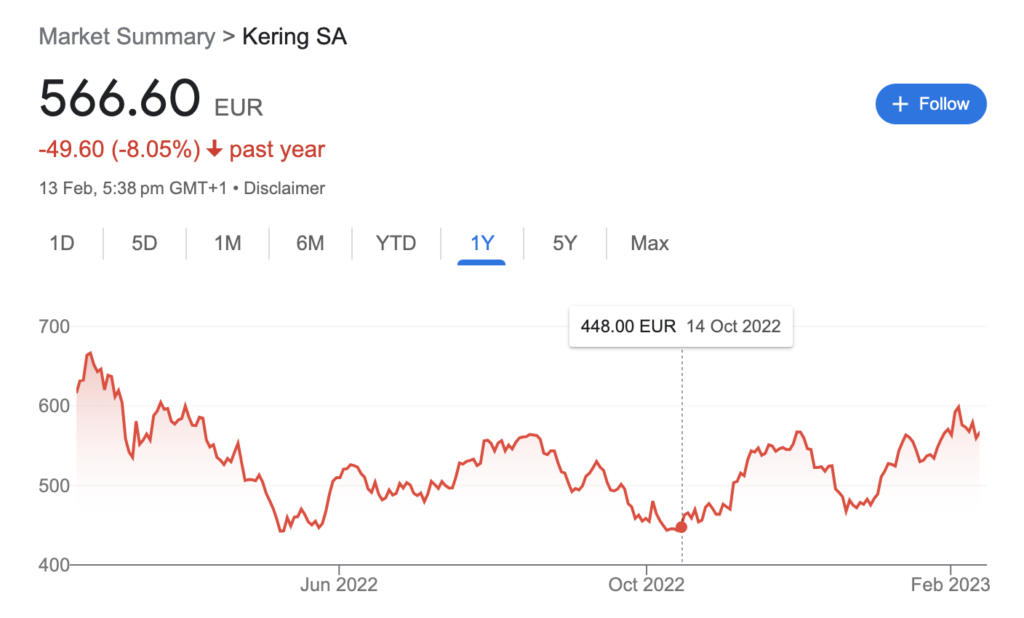1024x618 pixels.
Task: Click the plus icon in Follow button
Action: coord(900,104)
